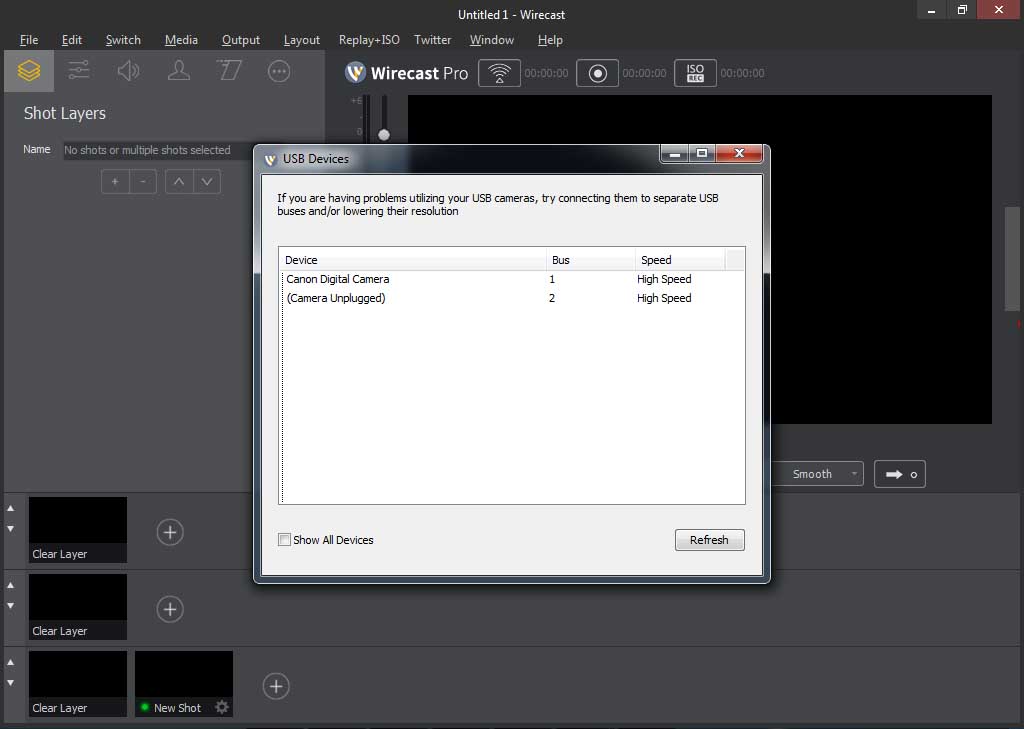1024x729 pixels.
Task: Toggle the ISO REC button
Action: click(x=696, y=73)
